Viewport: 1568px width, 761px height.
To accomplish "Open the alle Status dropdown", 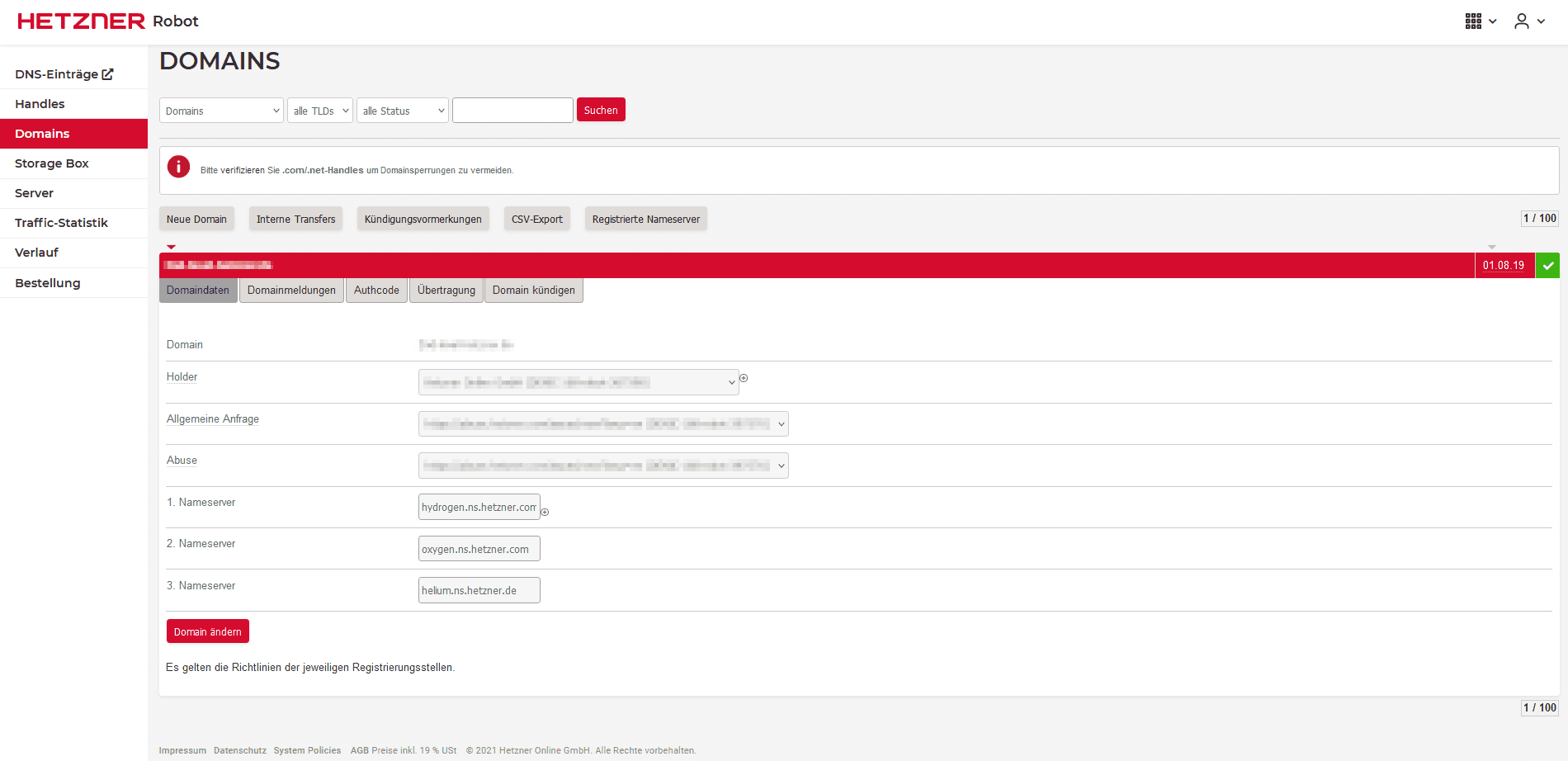I will (403, 111).
